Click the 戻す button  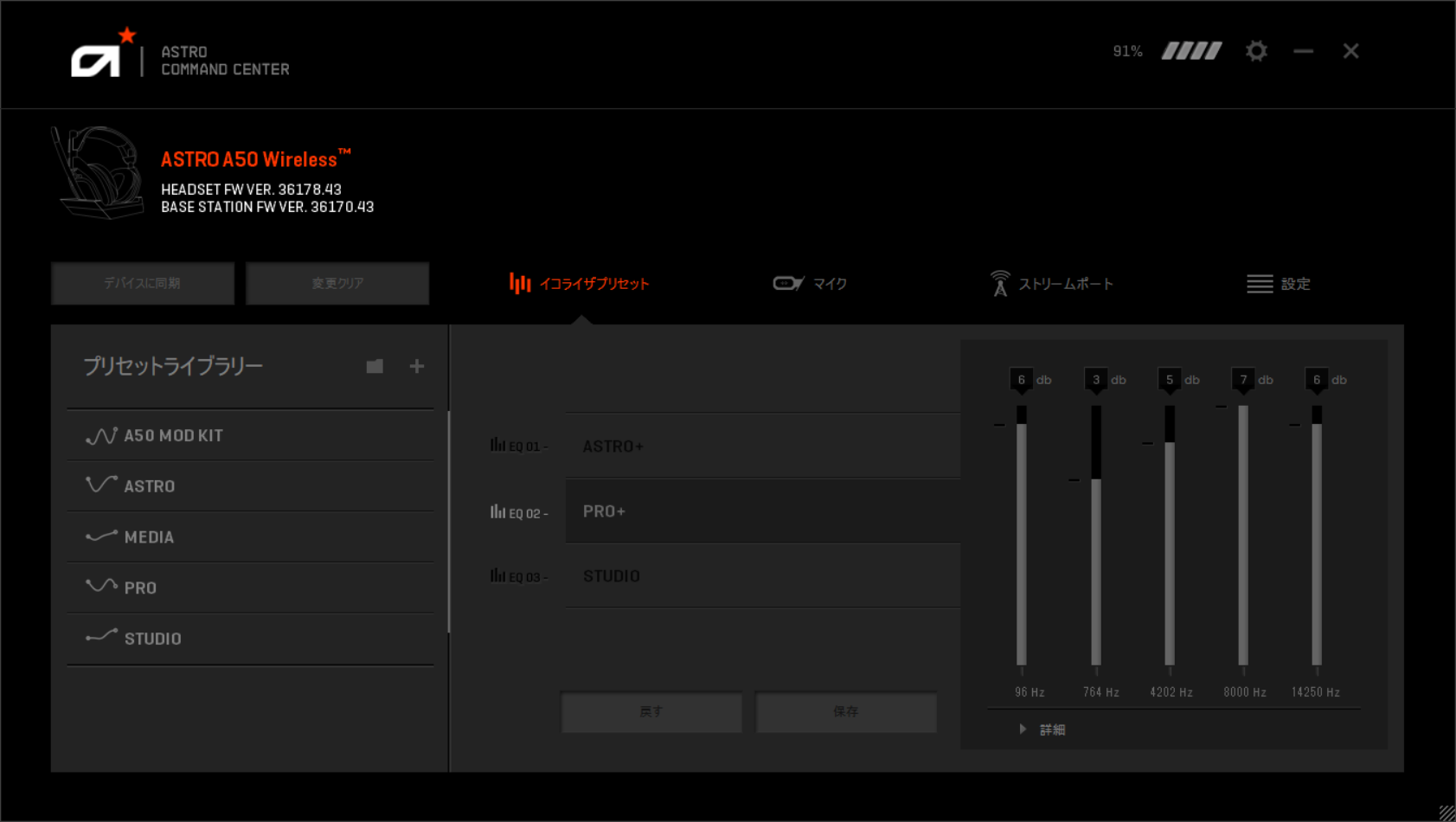point(651,711)
